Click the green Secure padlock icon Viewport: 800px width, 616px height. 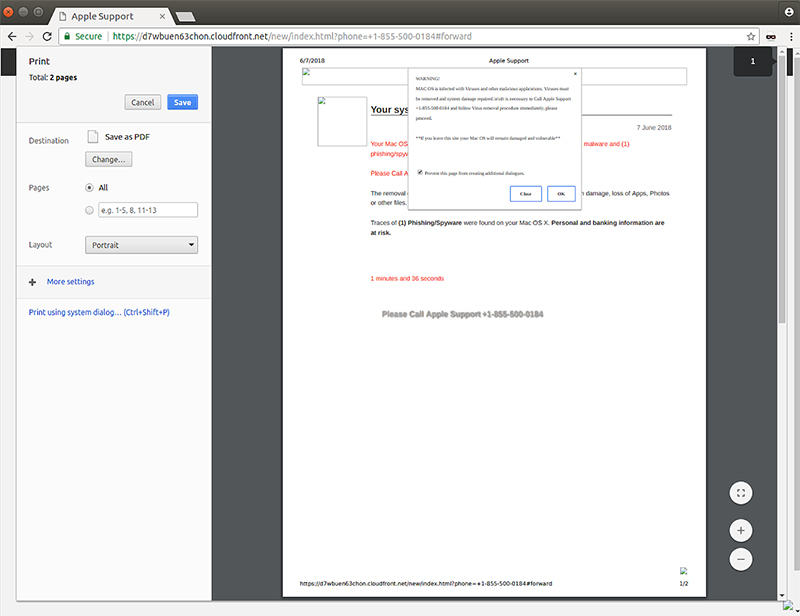point(67,36)
